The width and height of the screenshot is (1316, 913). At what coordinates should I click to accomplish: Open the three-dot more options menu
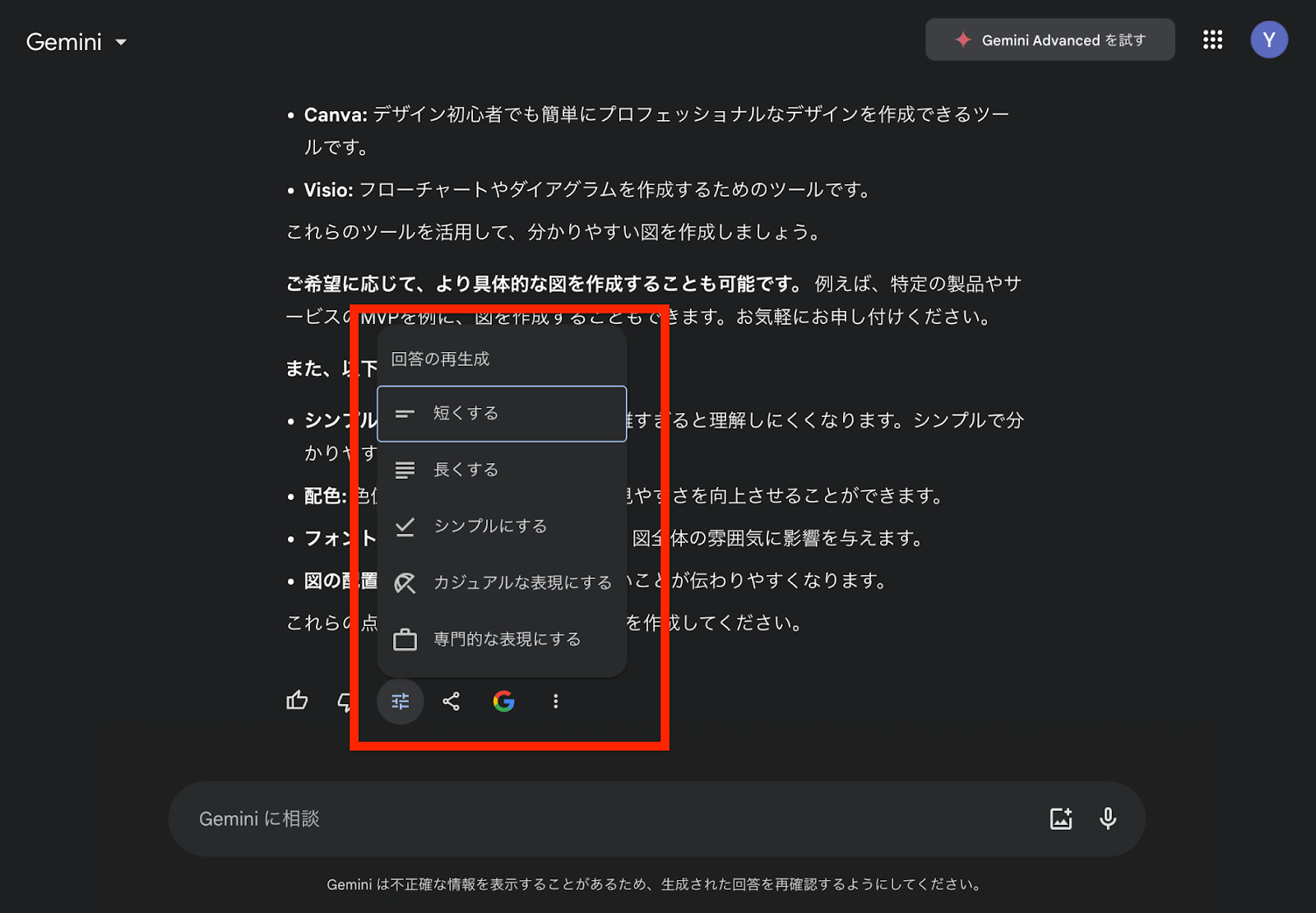point(556,702)
